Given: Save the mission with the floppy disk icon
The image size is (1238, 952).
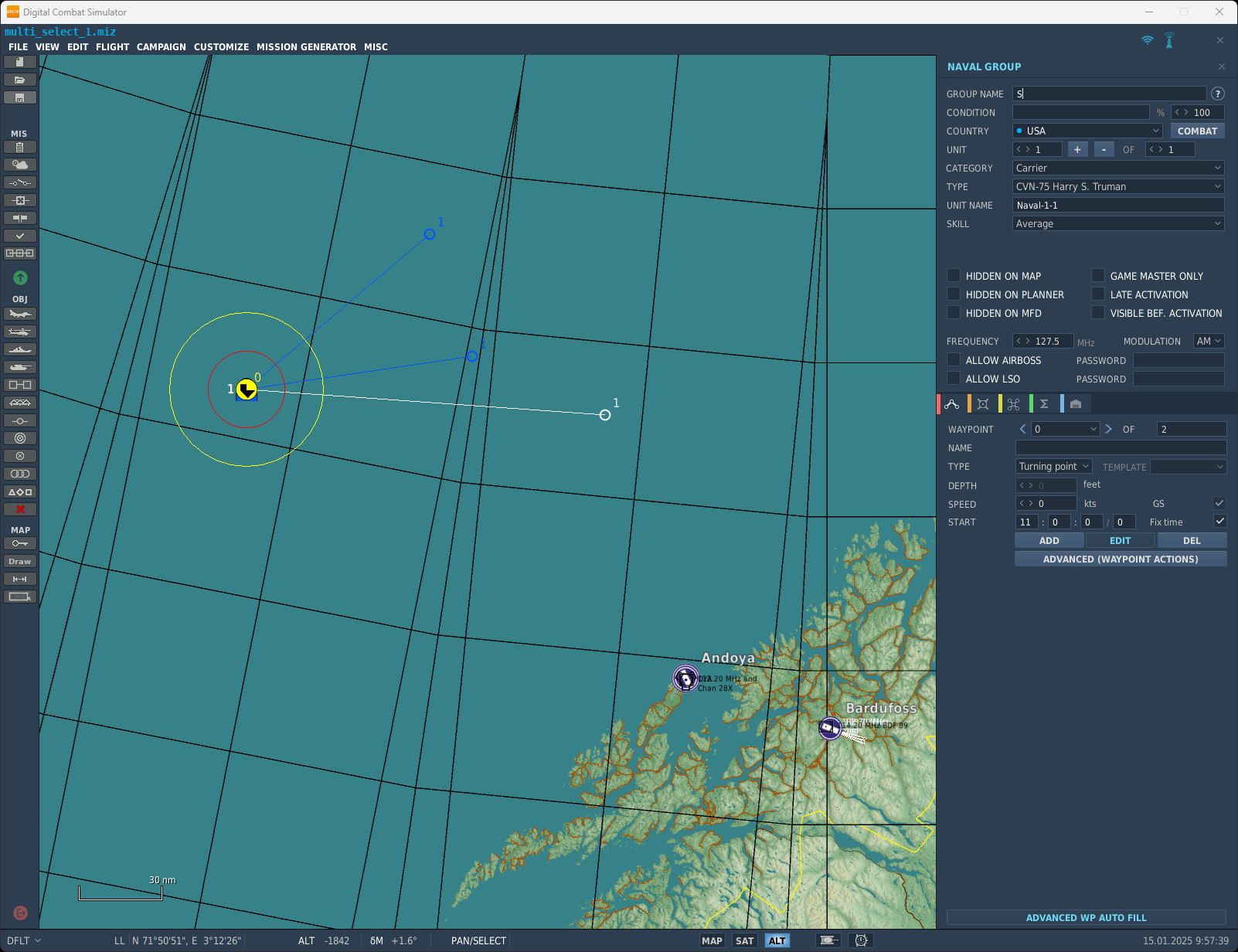Looking at the screenshot, I should click(x=20, y=97).
